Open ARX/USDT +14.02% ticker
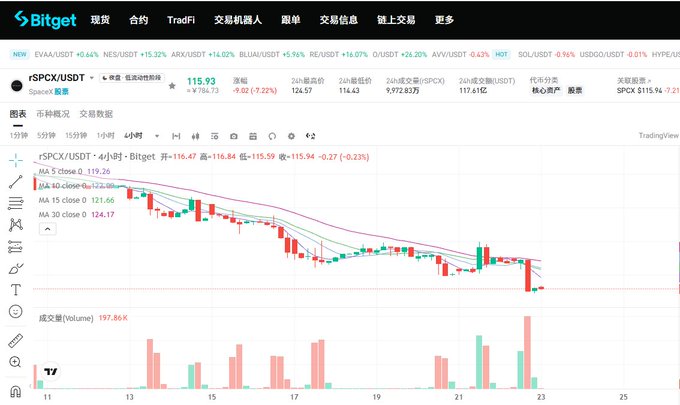The width and height of the screenshot is (680, 405). point(203,55)
